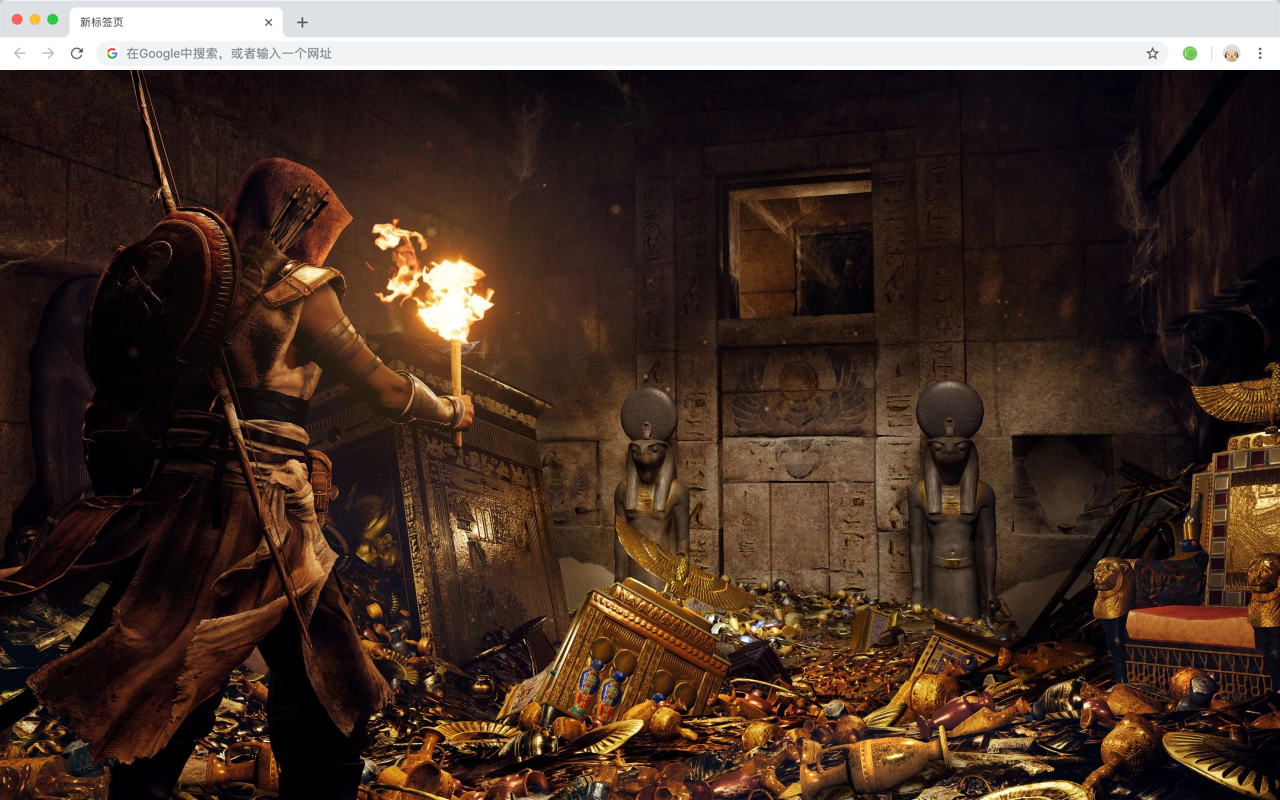The height and width of the screenshot is (800, 1280).
Task: Bookmark this page with the star icon
Action: coord(1152,53)
